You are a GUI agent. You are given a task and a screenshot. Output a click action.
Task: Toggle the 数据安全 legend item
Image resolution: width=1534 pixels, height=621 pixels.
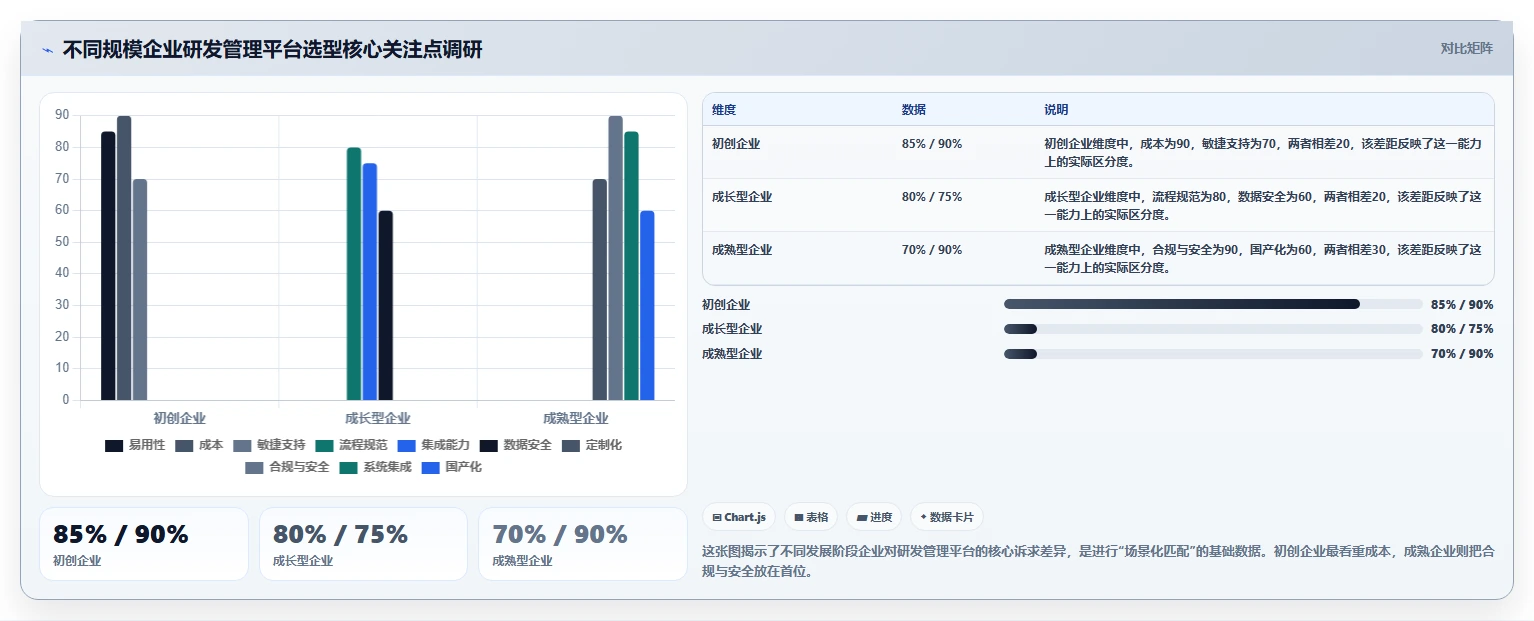[515, 445]
